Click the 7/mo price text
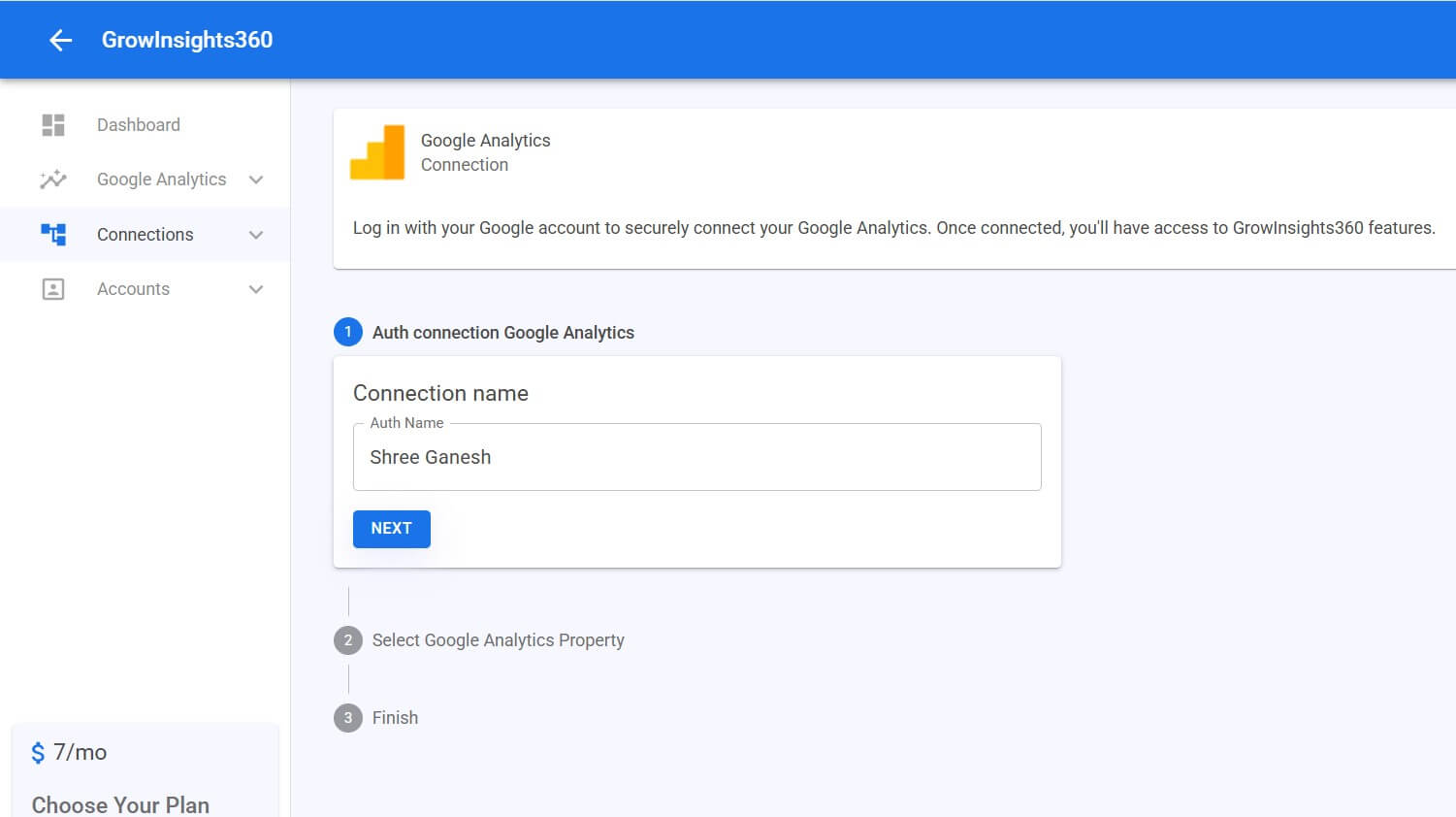This screenshot has height=817, width=1456. [81, 752]
